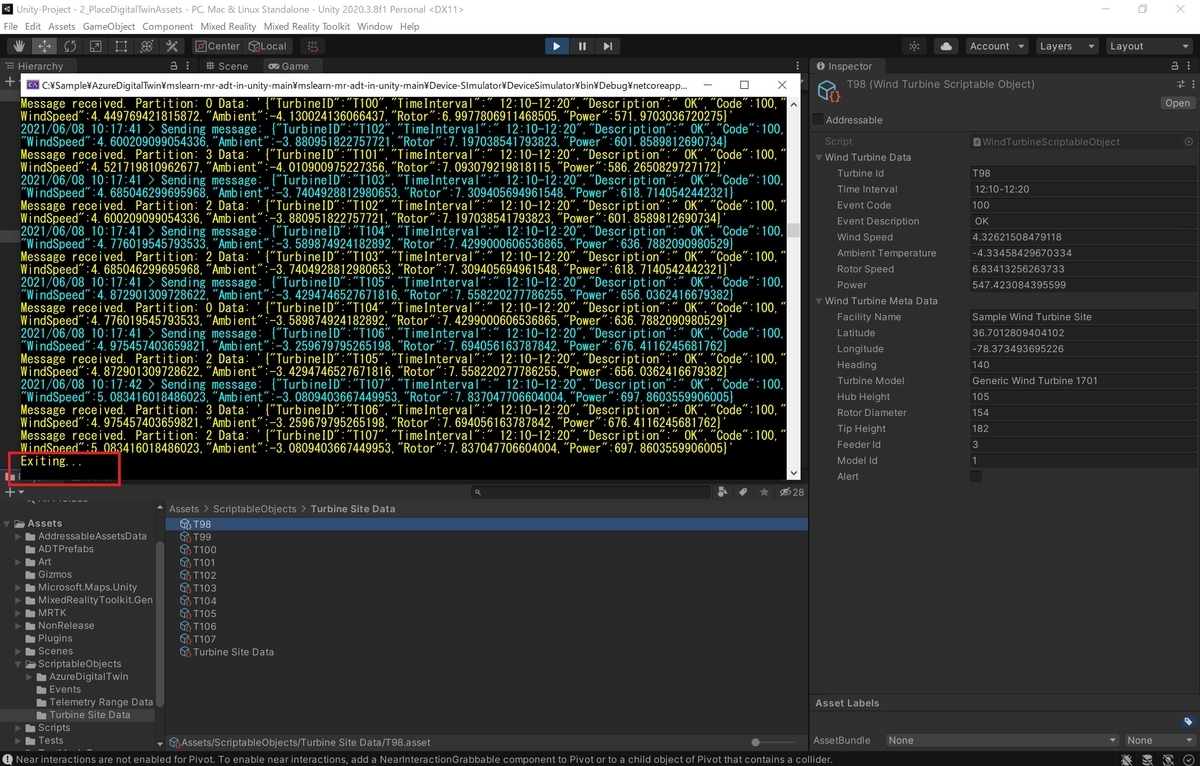Select the Scale tool
Screen dimensions: 1200x766
[x=95, y=46]
